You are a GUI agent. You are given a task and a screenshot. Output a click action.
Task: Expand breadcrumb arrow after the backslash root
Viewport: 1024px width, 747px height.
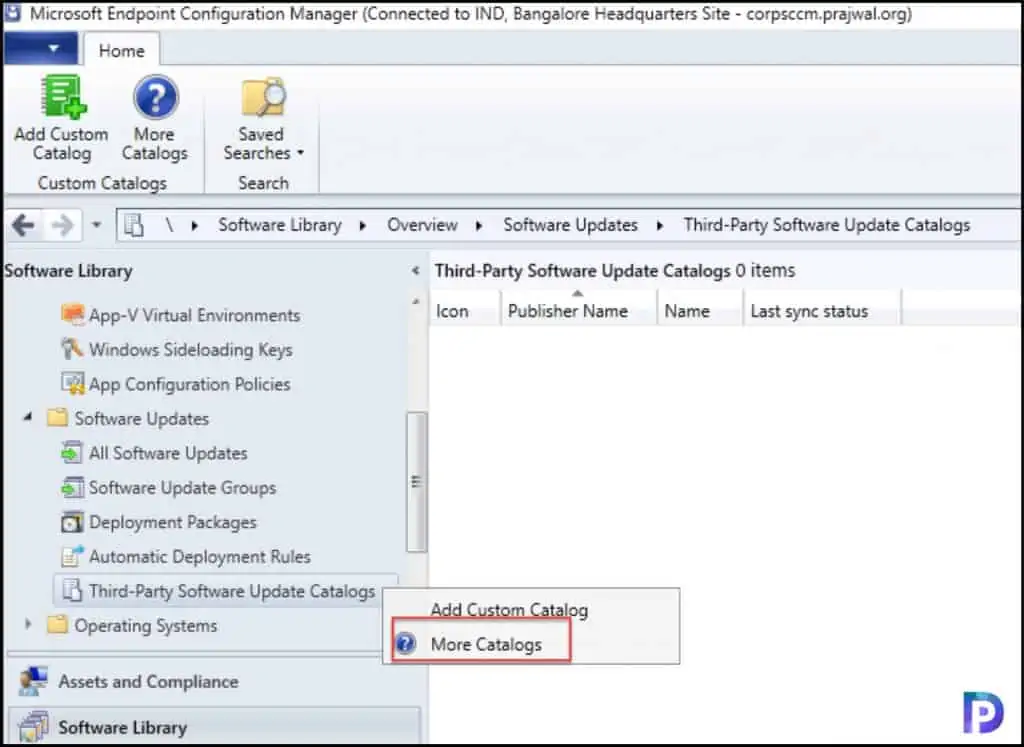[x=195, y=225]
